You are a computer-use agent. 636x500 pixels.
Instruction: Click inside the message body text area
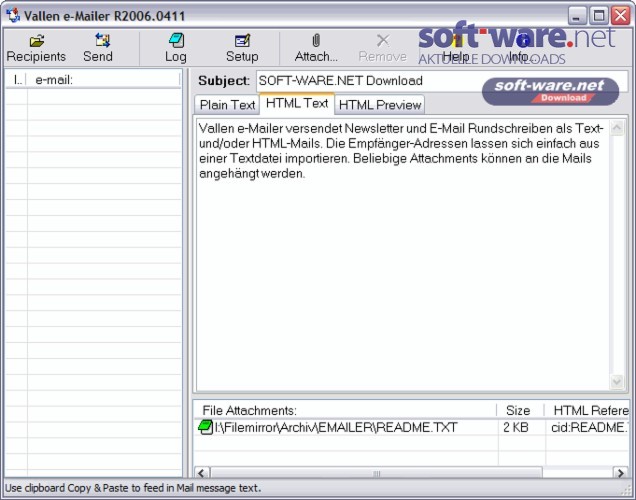pyautogui.click(x=403, y=255)
